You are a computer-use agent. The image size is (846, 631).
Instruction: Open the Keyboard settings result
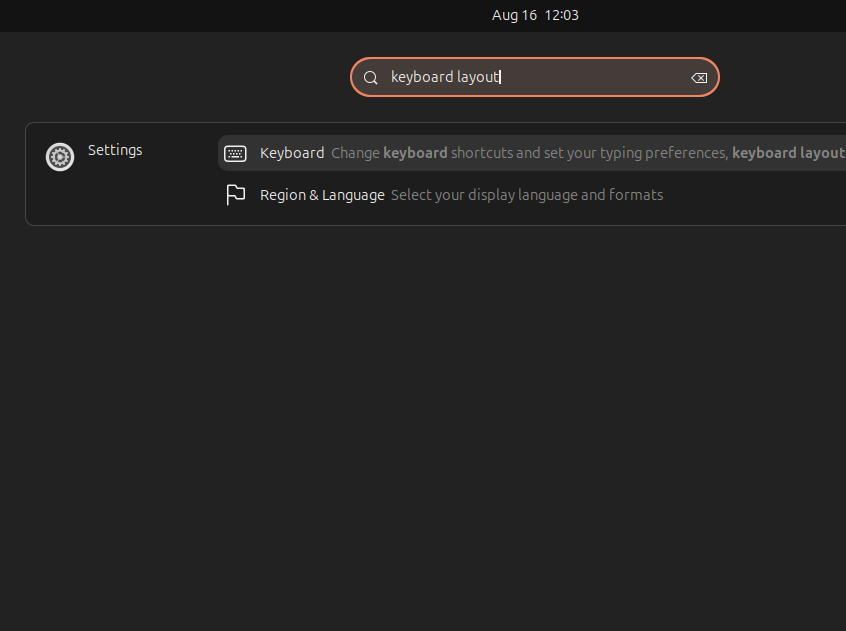pos(531,153)
